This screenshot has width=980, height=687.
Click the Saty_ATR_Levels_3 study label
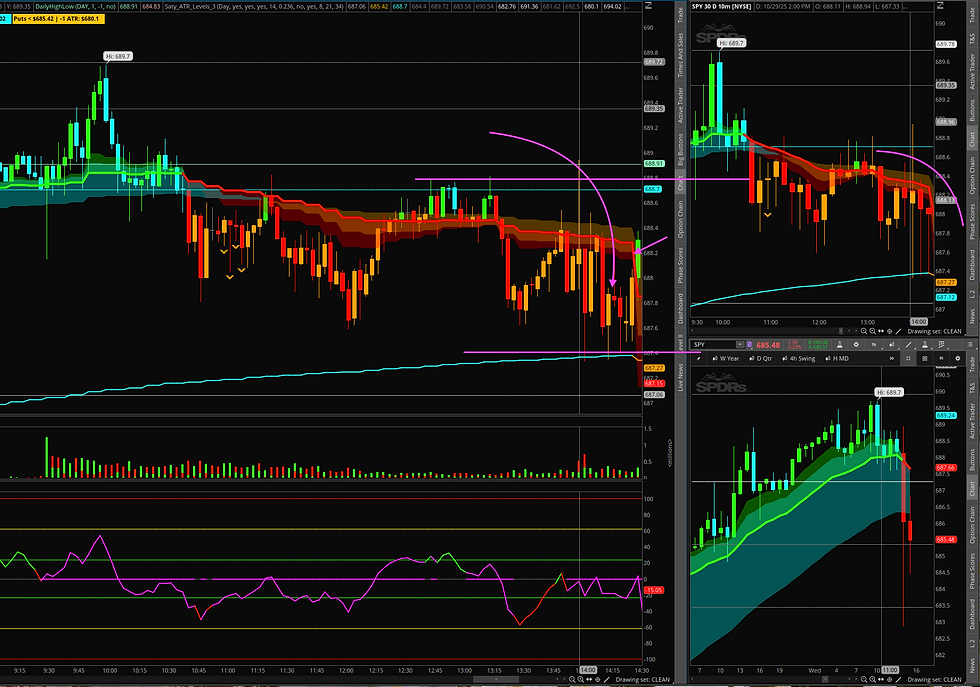tap(255, 6)
